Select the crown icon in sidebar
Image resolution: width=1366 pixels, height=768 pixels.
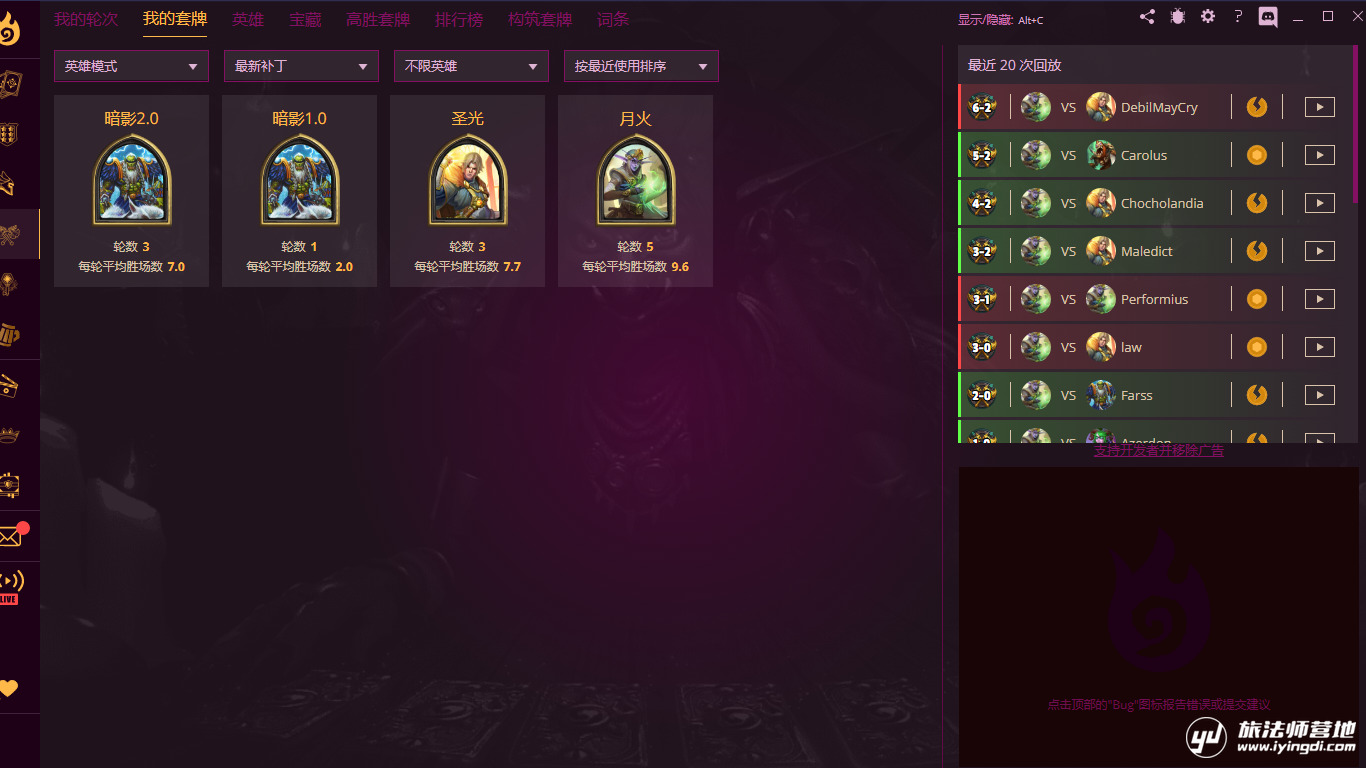[x=10, y=435]
